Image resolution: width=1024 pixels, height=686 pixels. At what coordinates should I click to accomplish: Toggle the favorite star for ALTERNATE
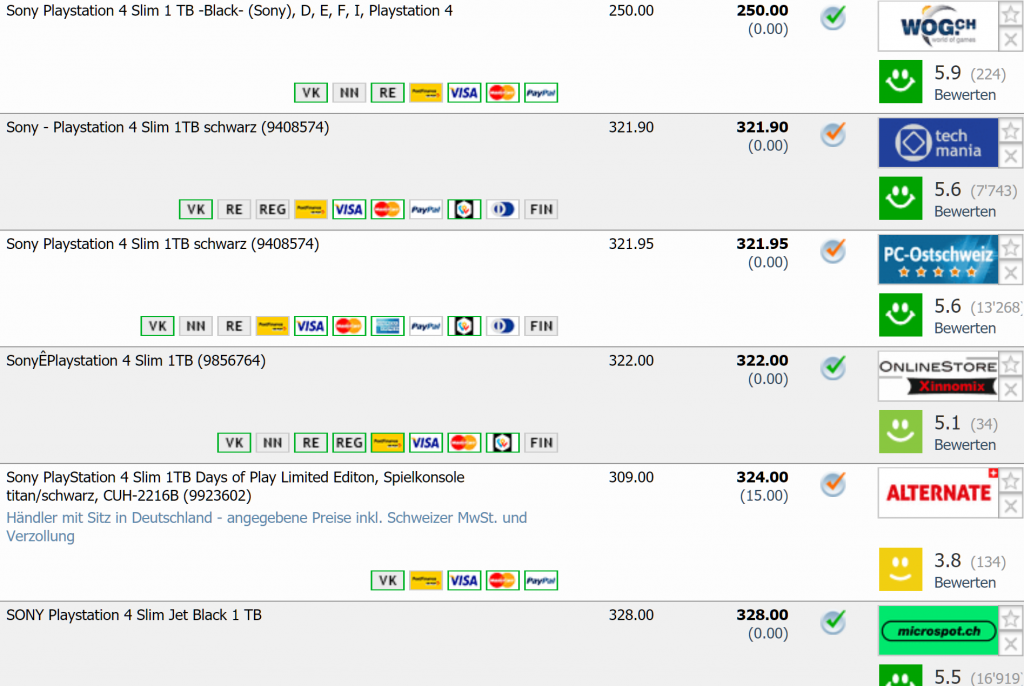[1011, 481]
